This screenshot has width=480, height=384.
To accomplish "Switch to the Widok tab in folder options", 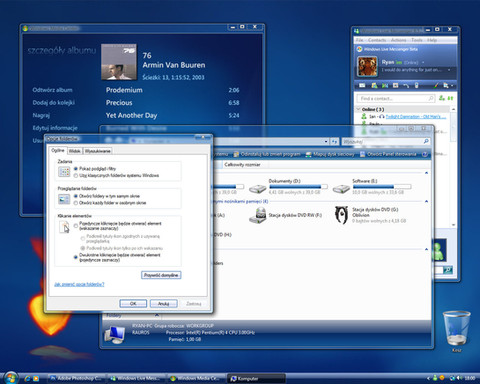I will (x=75, y=151).
